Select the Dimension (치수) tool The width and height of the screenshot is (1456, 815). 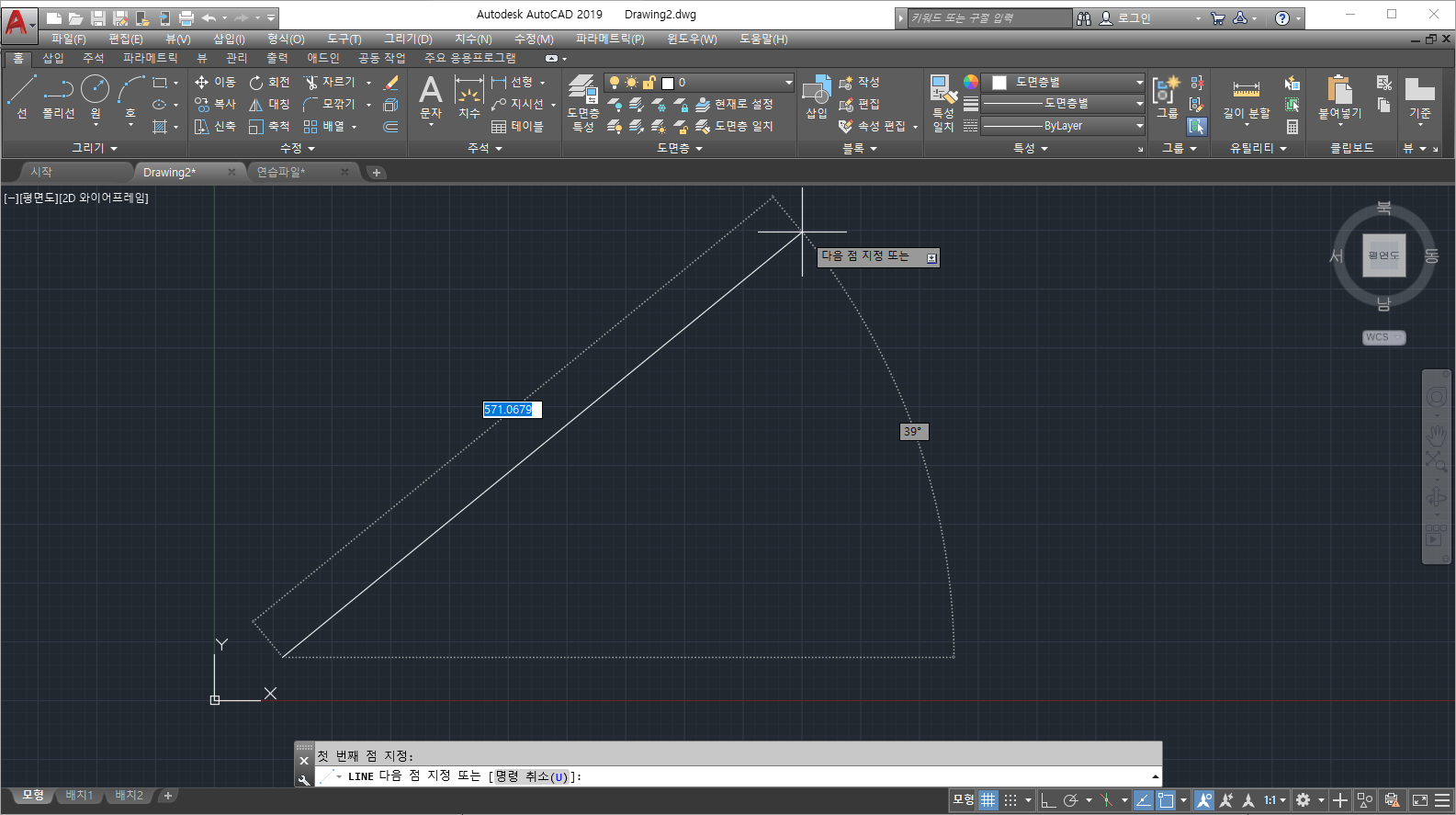[469, 96]
